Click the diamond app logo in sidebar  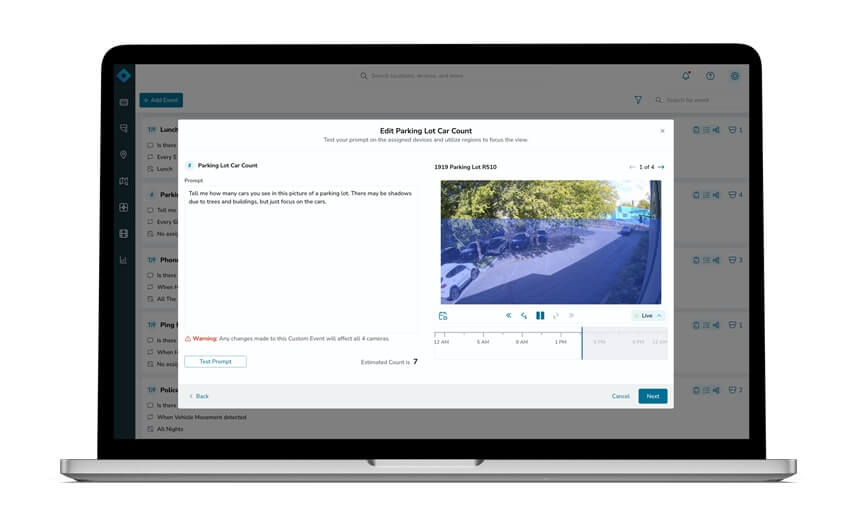tap(124, 75)
